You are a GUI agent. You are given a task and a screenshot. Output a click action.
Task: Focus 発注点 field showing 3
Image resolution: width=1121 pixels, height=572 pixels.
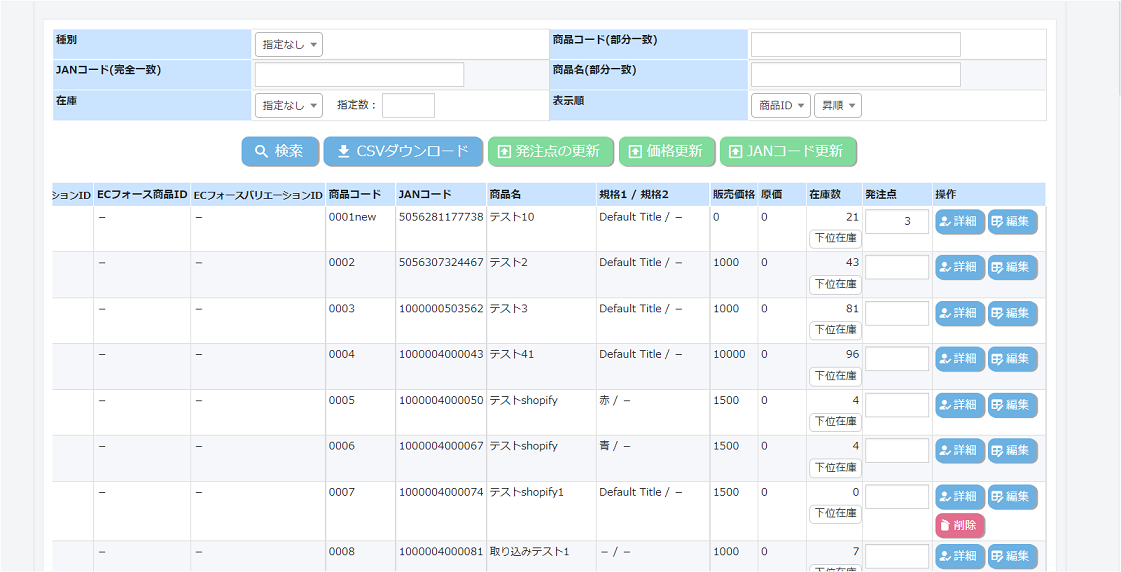point(897,222)
